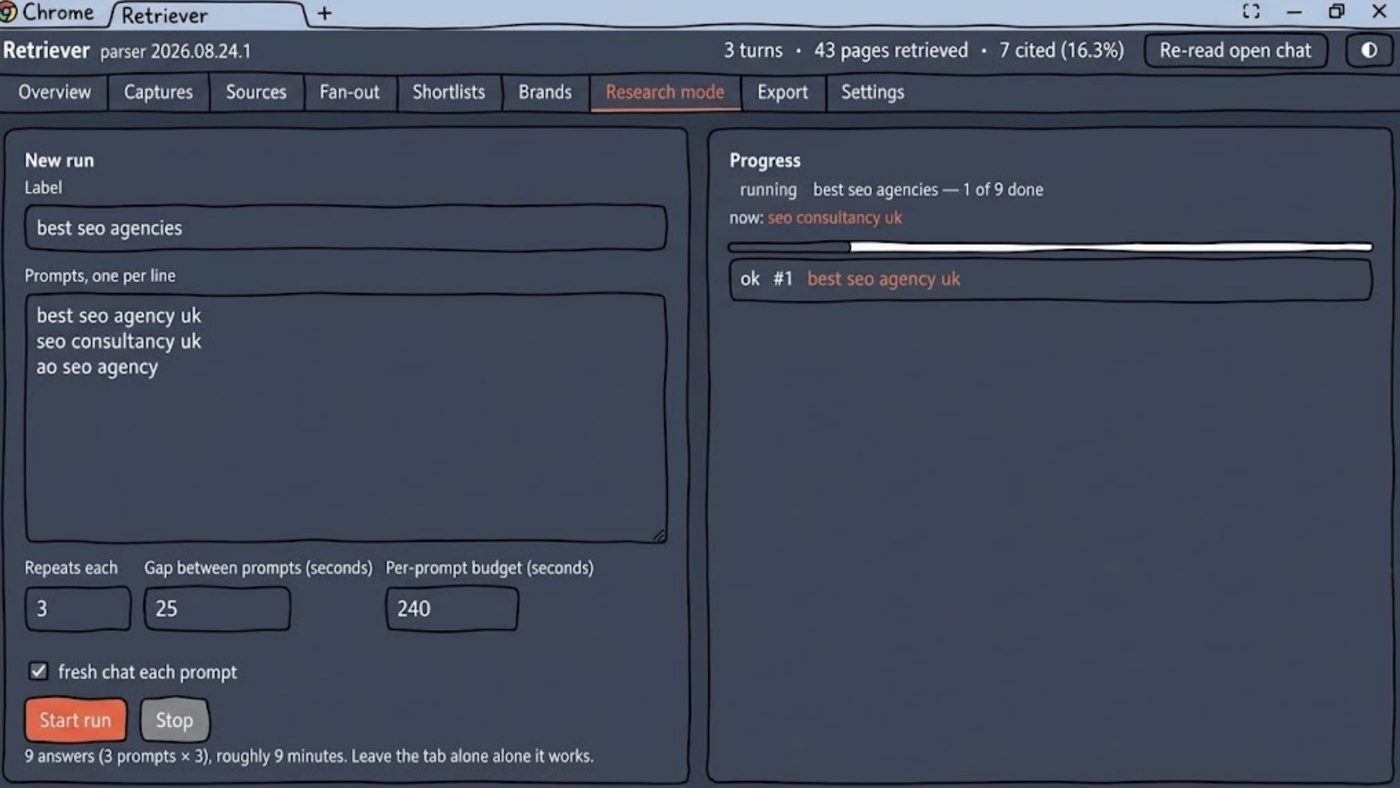This screenshot has width=1400, height=788.
Task: Go to the Fan-out tab
Action: coord(350,92)
